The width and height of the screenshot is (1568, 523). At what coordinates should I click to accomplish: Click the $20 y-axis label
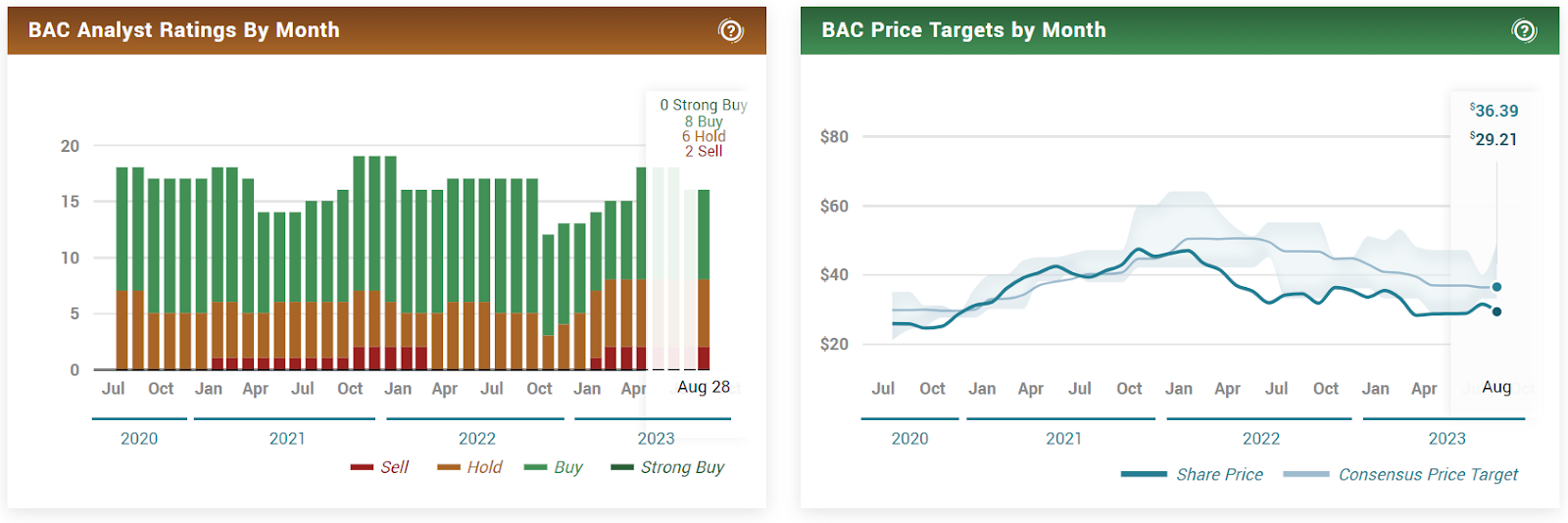pyautogui.click(x=834, y=344)
